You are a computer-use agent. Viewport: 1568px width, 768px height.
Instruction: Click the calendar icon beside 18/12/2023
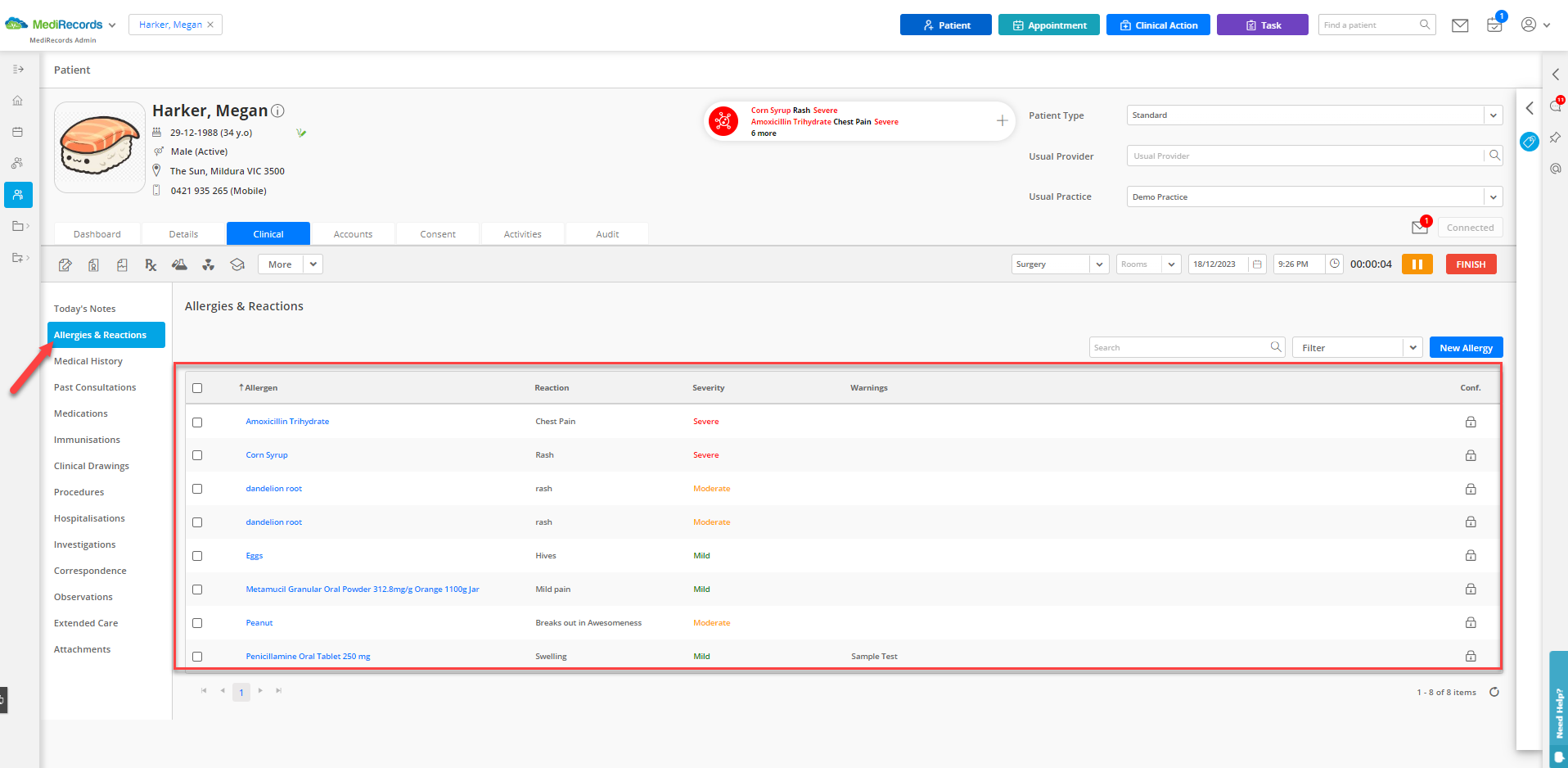pos(1257,264)
